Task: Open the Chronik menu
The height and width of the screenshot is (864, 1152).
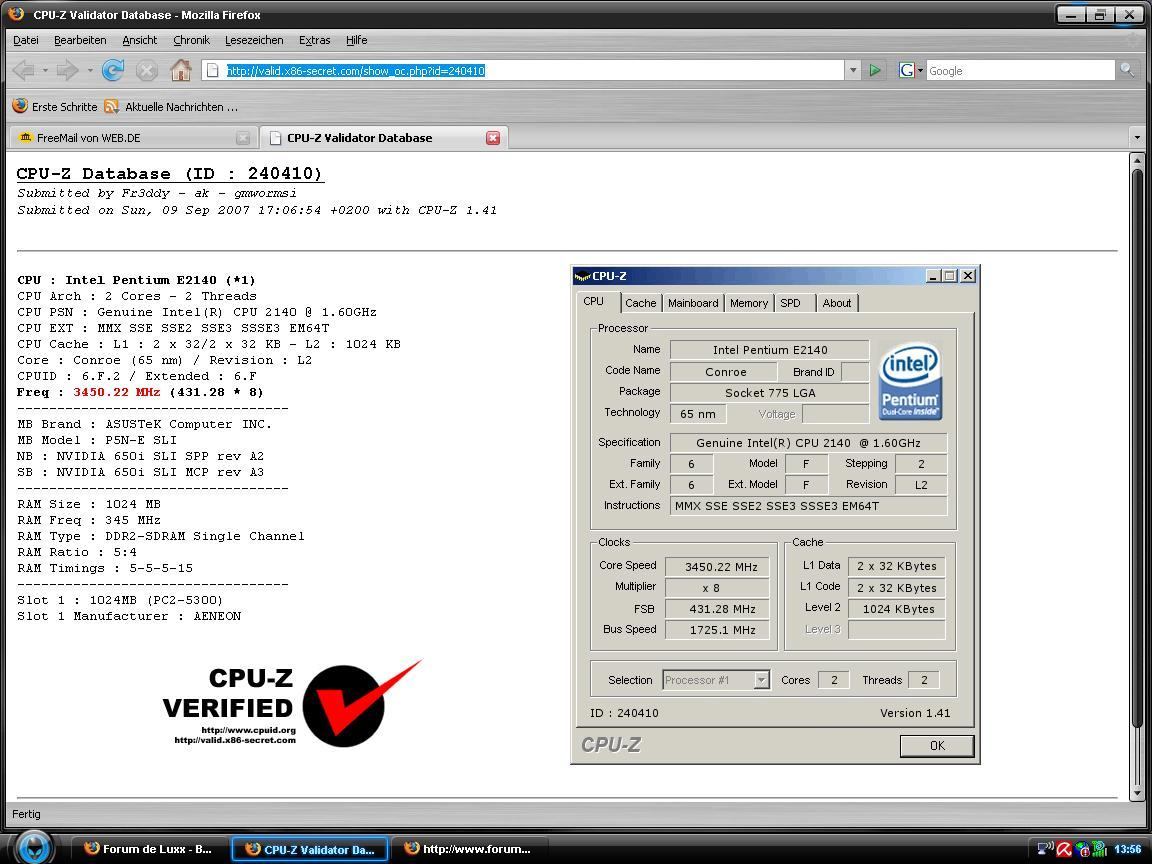Action: point(191,40)
